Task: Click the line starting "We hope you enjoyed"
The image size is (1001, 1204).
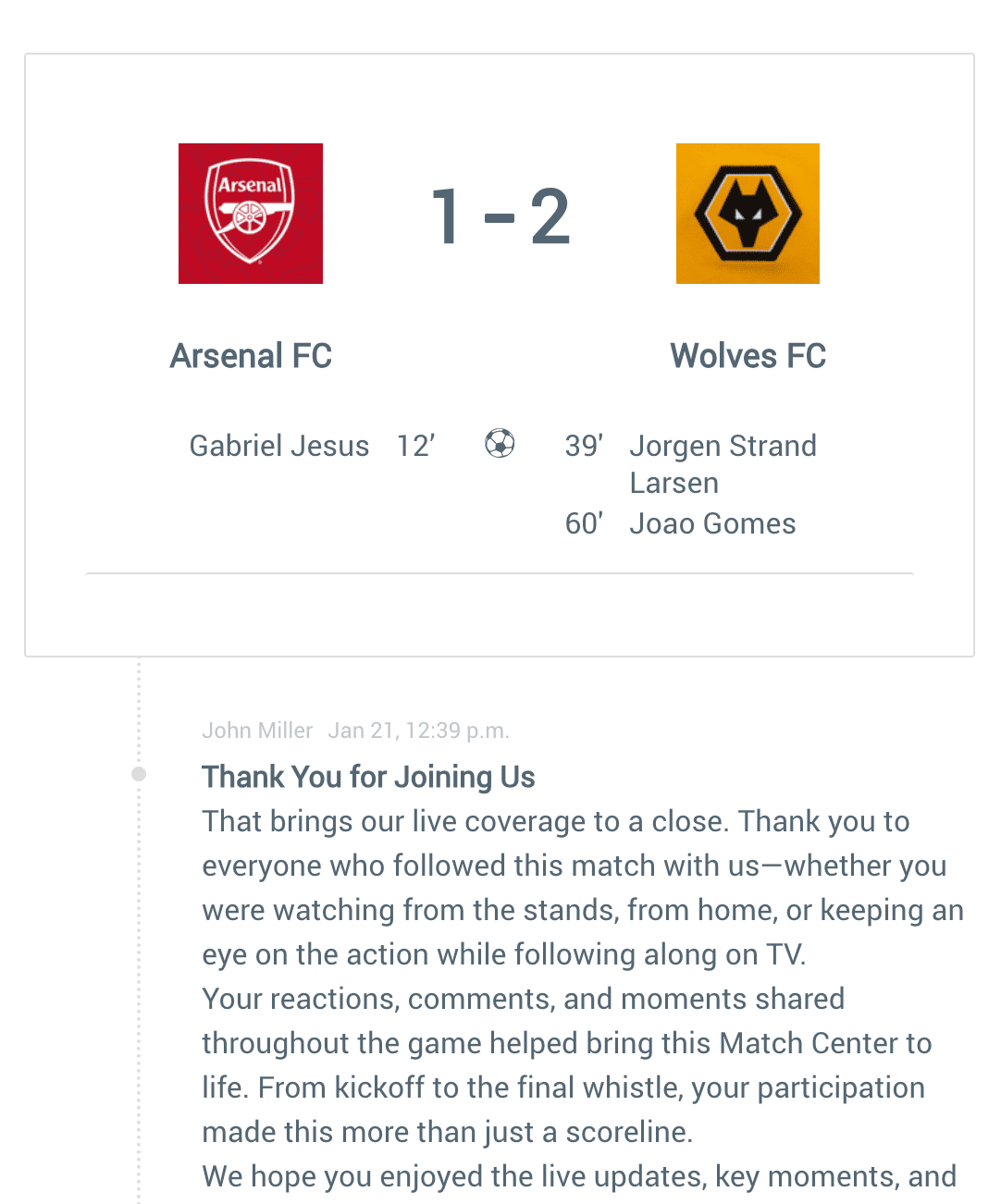Action: point(579,1176)
